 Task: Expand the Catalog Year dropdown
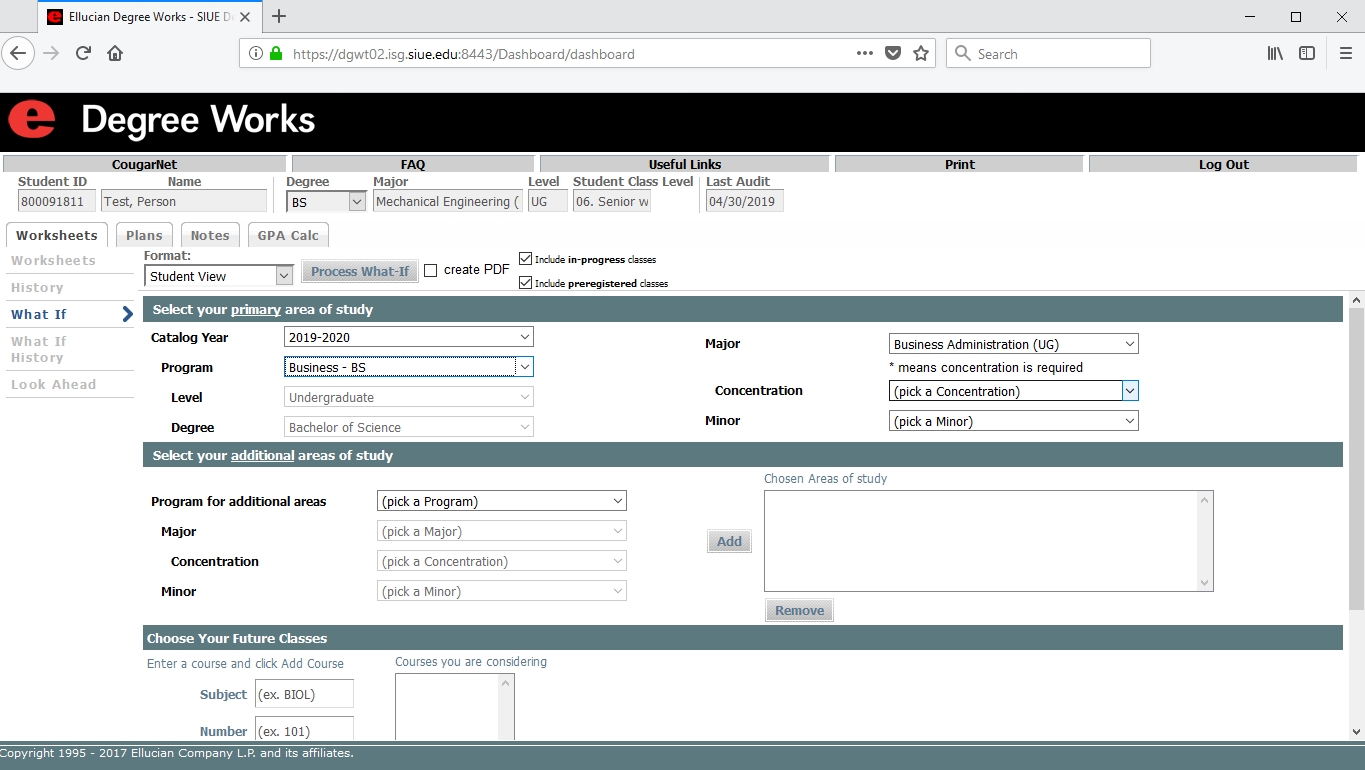pos(408,338)
